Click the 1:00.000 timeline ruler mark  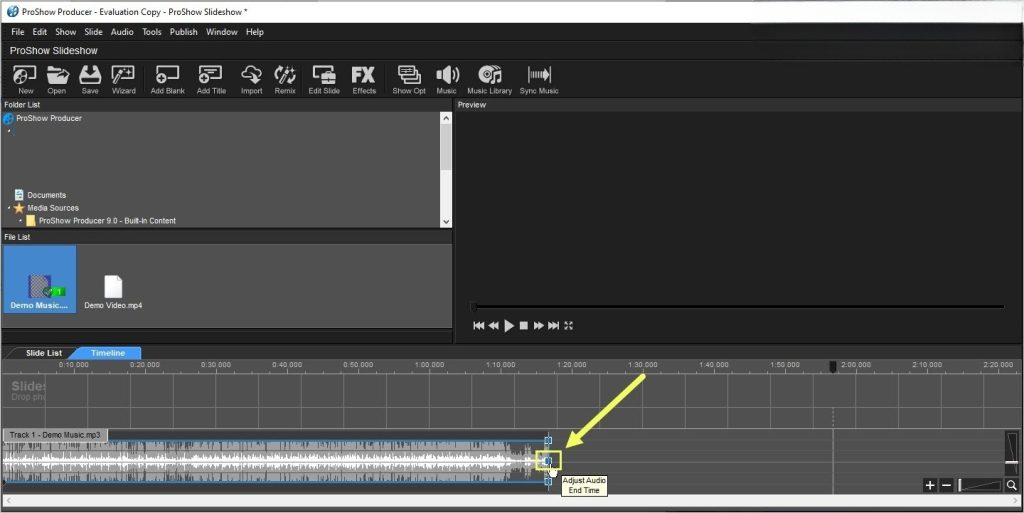429,365
